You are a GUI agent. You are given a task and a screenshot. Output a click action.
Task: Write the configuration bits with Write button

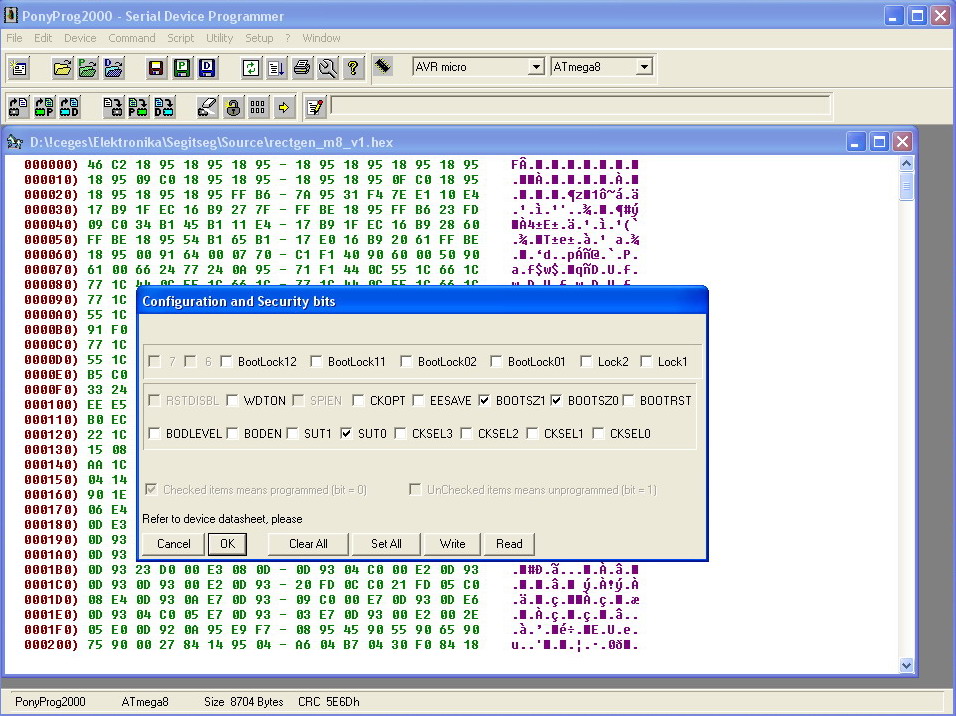[452, 544]
